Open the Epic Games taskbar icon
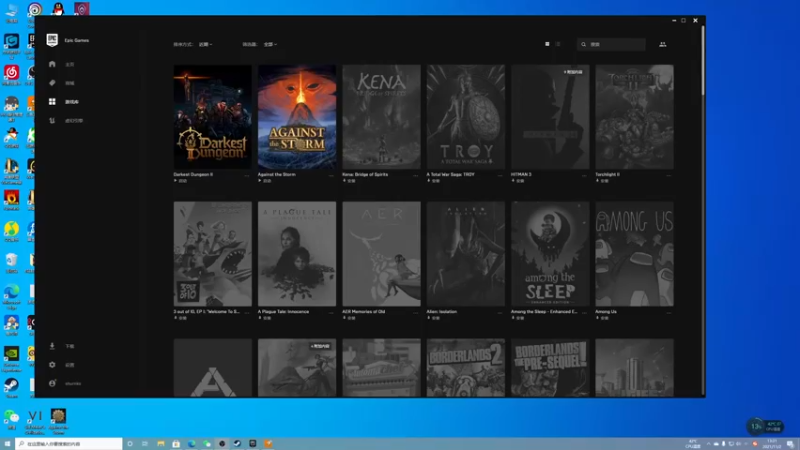The height and width of the screenshot is (450, 800). pos(253,444)
